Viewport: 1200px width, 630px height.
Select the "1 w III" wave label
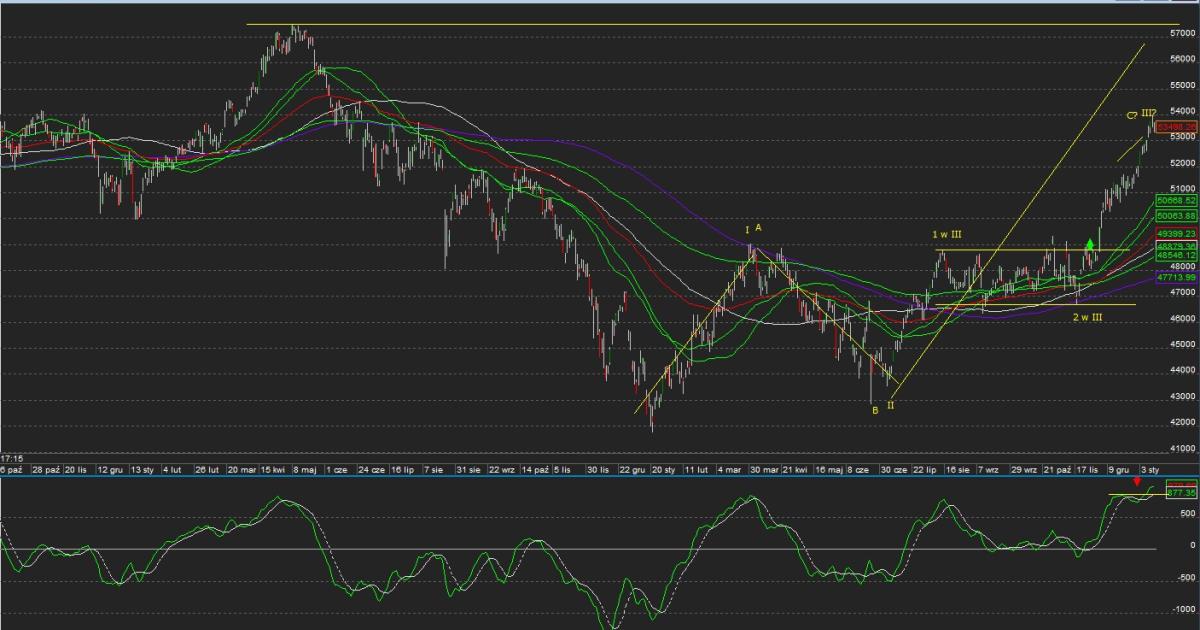tap(947, 234)
